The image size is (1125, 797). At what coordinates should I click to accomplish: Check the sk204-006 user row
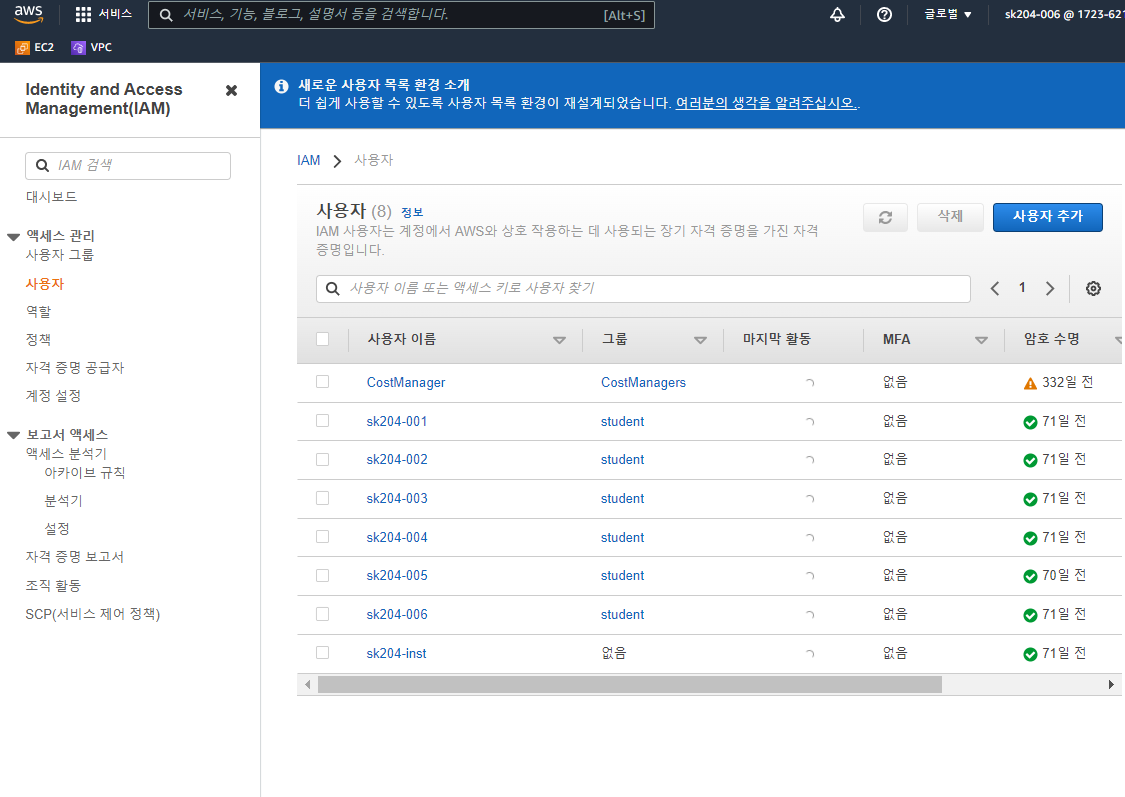tap(323, 614)
